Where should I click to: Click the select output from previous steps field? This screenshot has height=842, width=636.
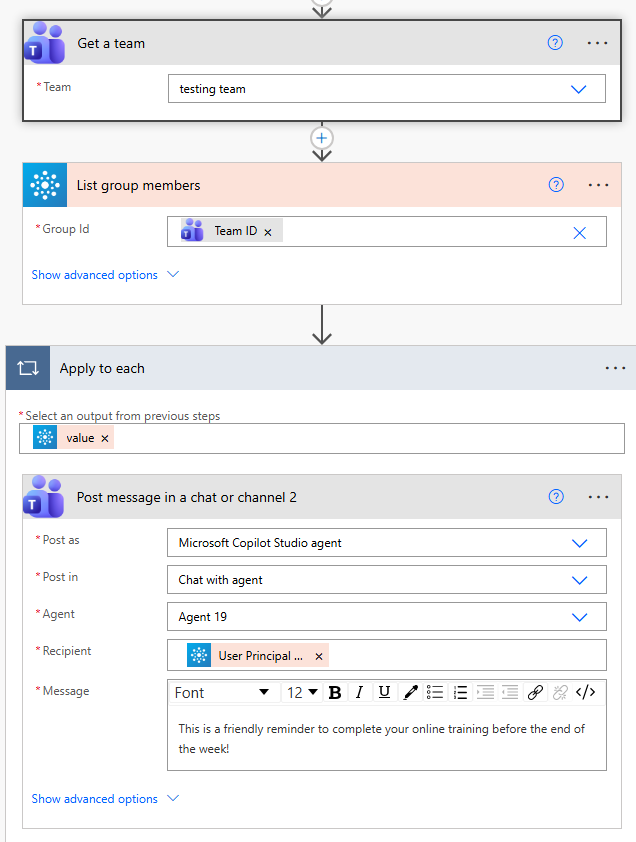(322, 438)
